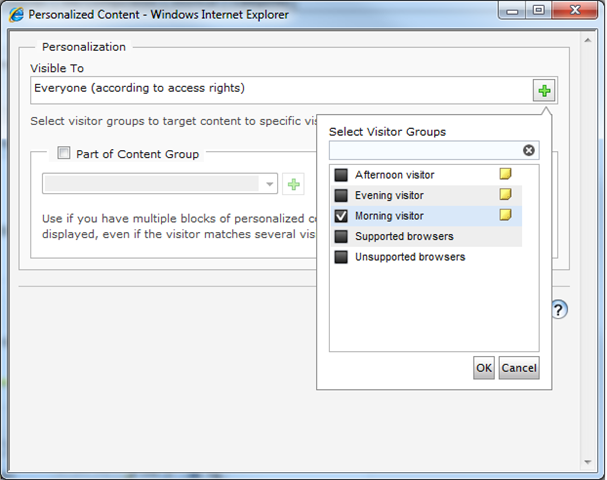
Task: Check the Evening visitor checkbox
Action: pyautogui.click(x=341, y=196)
